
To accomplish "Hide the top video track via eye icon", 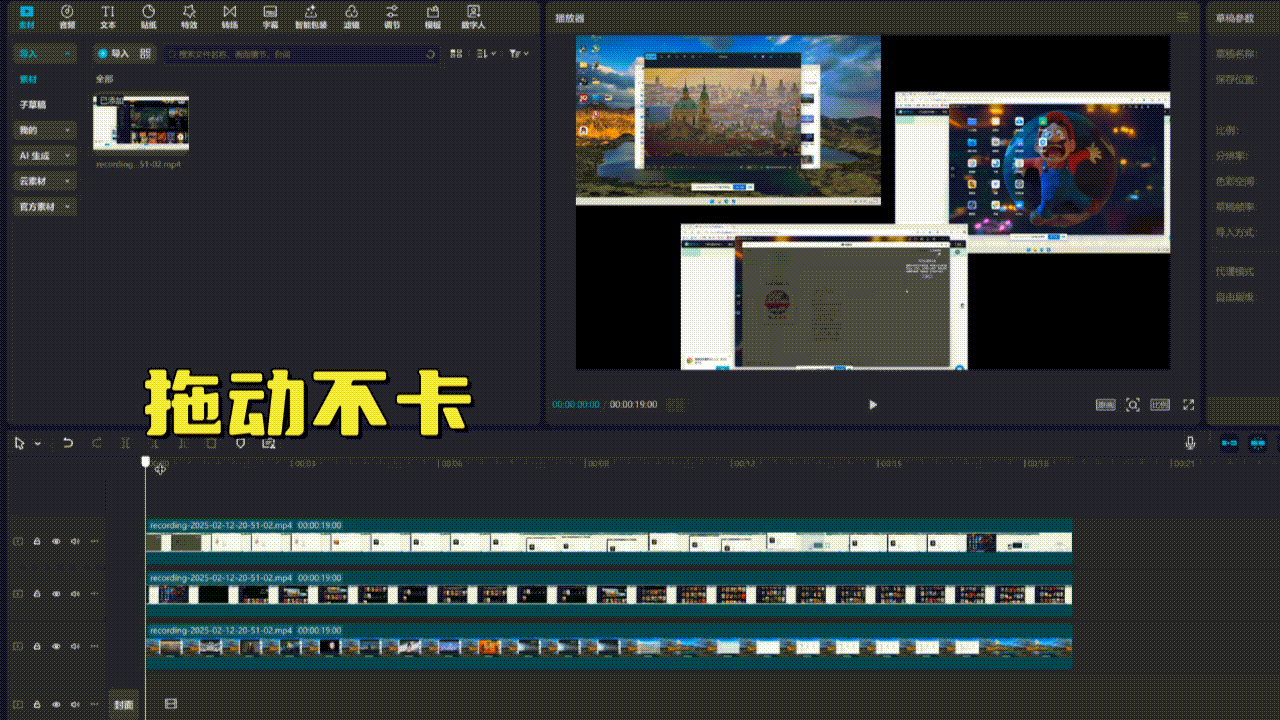I will [56, 541].
